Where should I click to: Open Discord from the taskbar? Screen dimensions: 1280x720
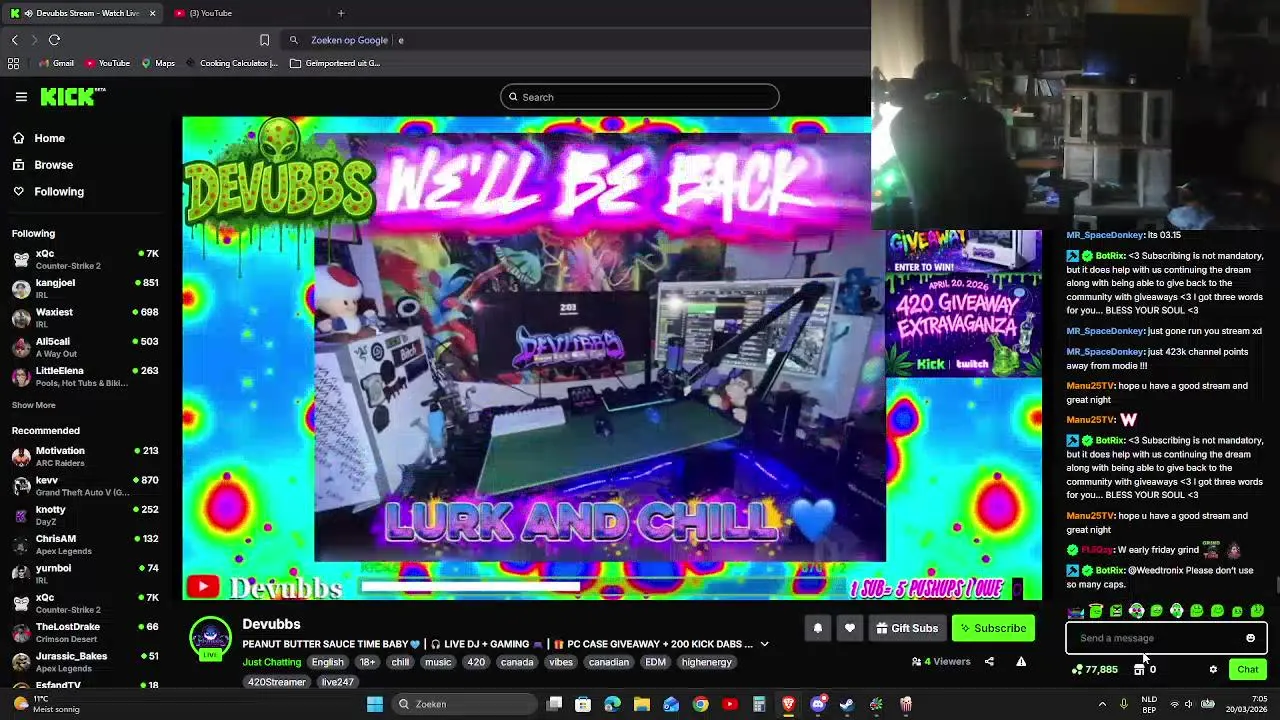click(x=818, y=704)
